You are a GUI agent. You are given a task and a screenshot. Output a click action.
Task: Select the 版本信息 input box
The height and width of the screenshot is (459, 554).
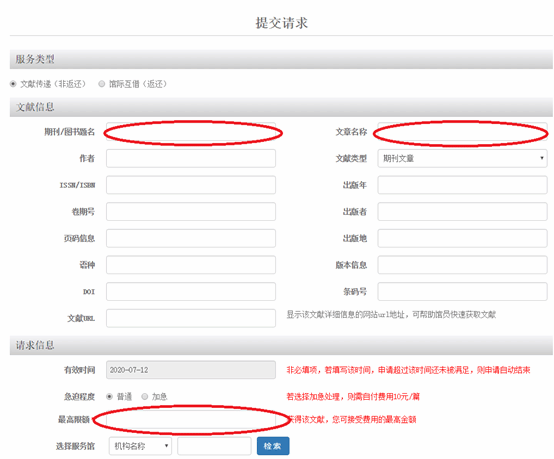pyautogui.click(x=462, y=265)
